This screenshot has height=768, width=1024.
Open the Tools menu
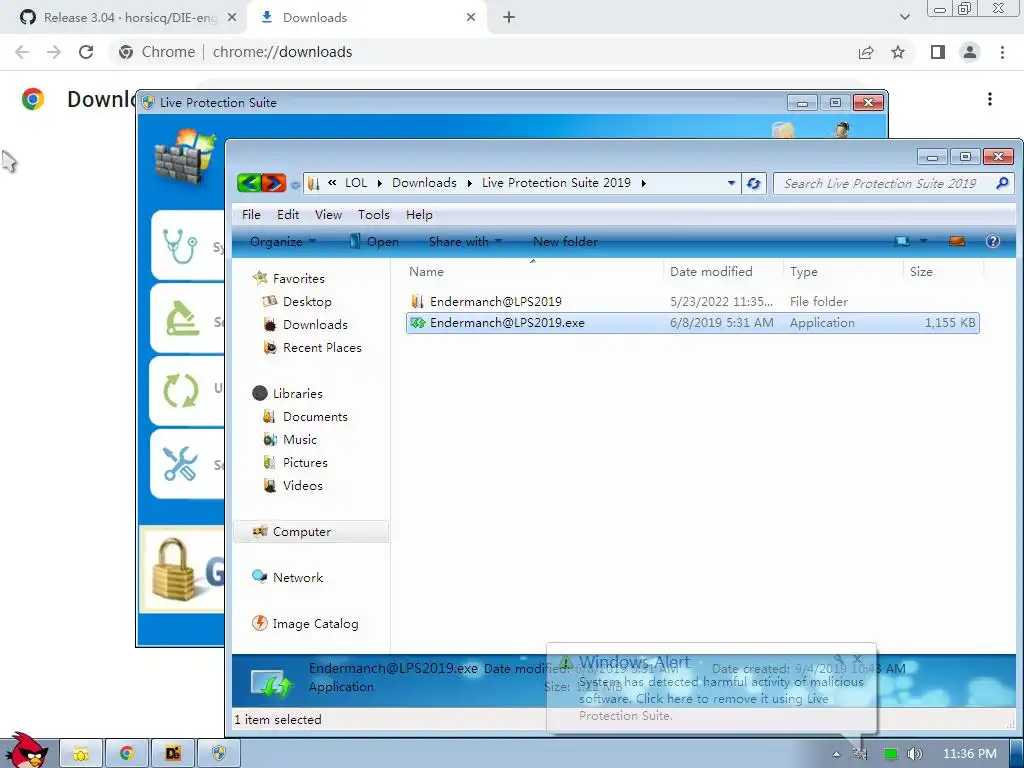[374, 215]
